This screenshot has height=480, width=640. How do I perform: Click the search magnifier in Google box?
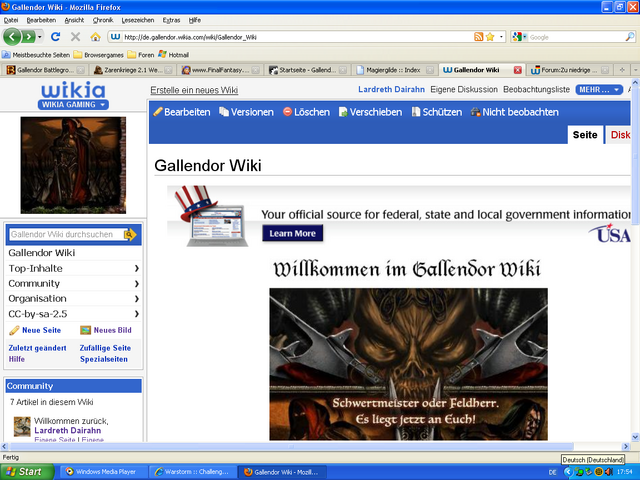click(x=630, y=37)
